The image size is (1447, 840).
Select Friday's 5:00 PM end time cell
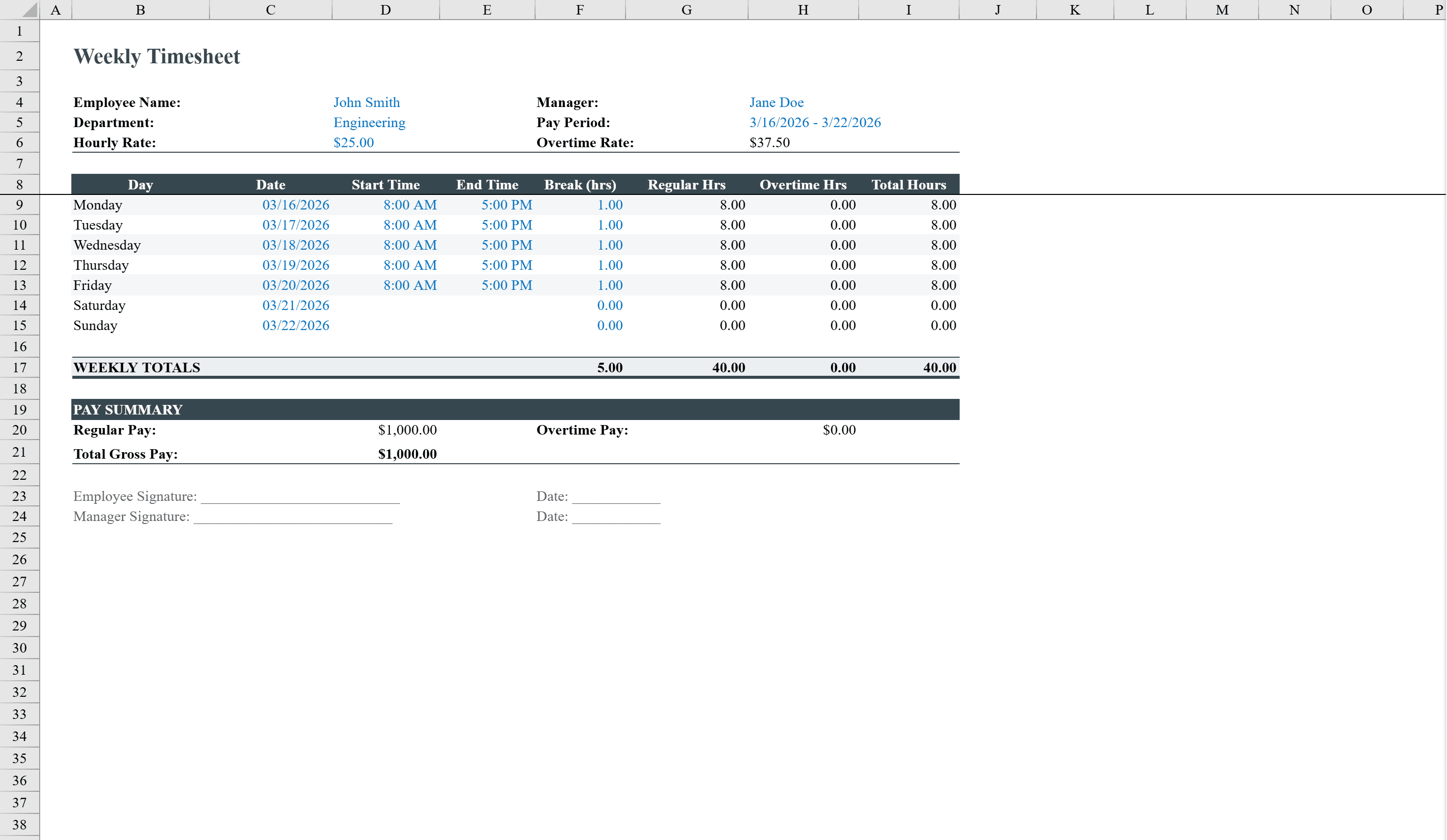coord(507,285)
